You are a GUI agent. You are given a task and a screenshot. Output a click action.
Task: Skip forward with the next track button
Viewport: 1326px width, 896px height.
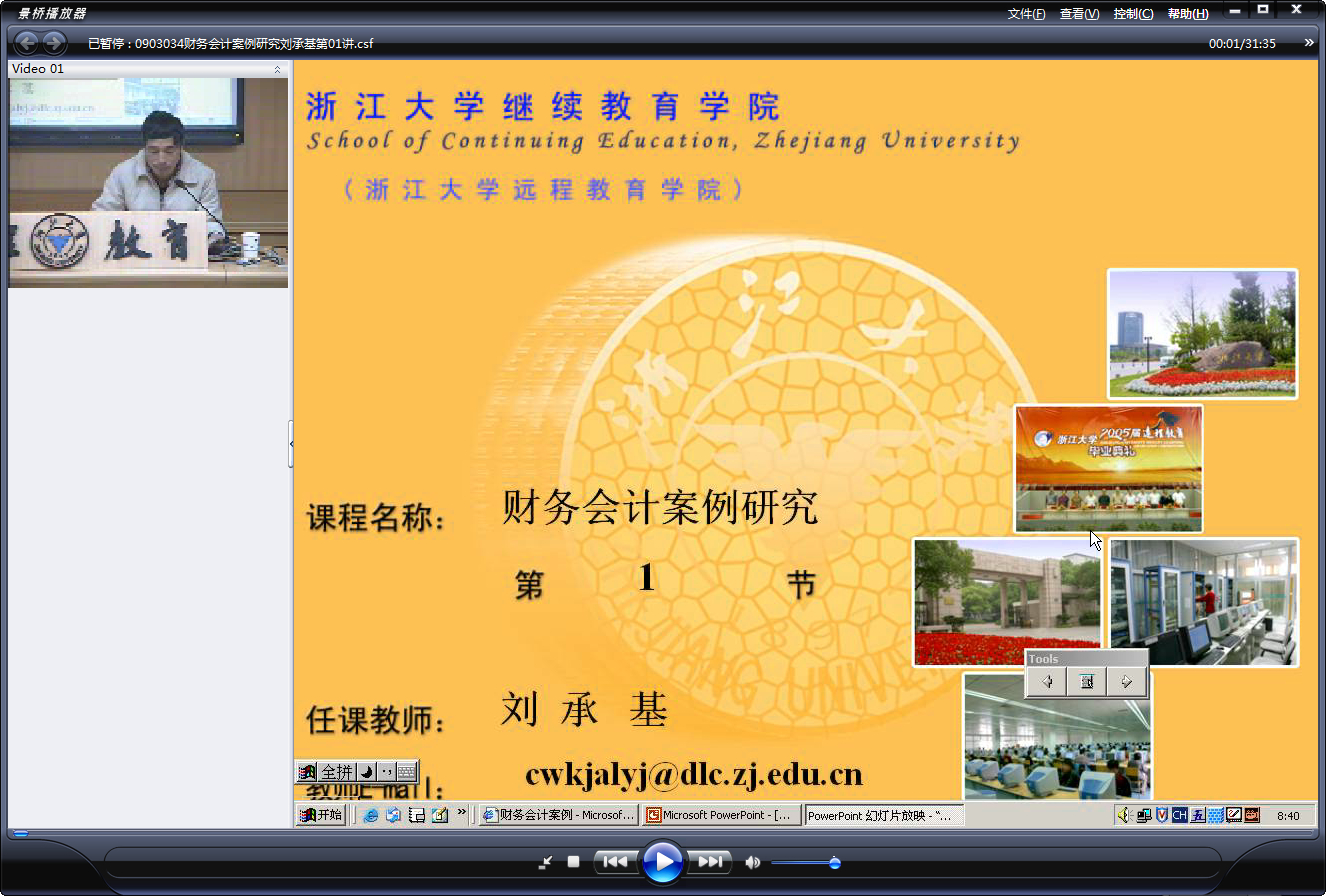(x=709, y=861)
